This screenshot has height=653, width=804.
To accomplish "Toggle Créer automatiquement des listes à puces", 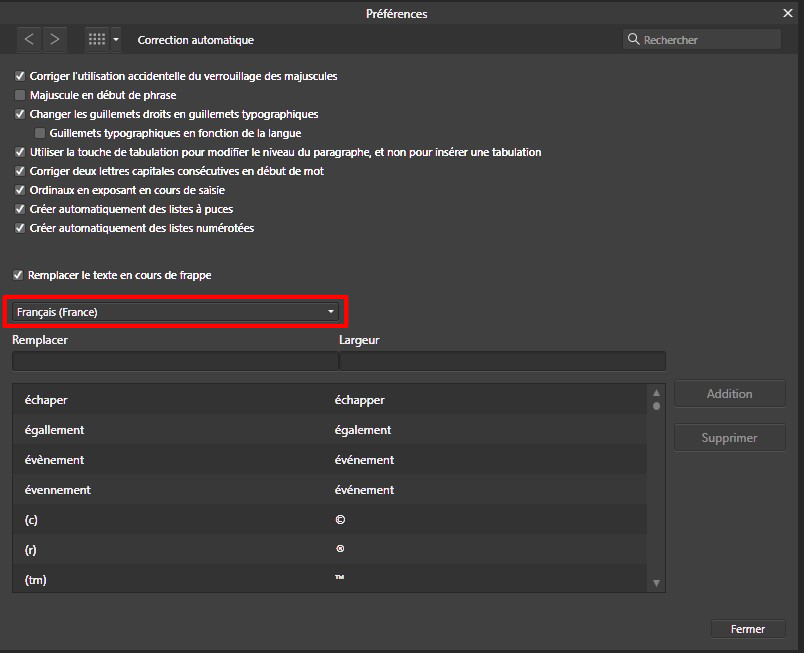I will (20, 209).
